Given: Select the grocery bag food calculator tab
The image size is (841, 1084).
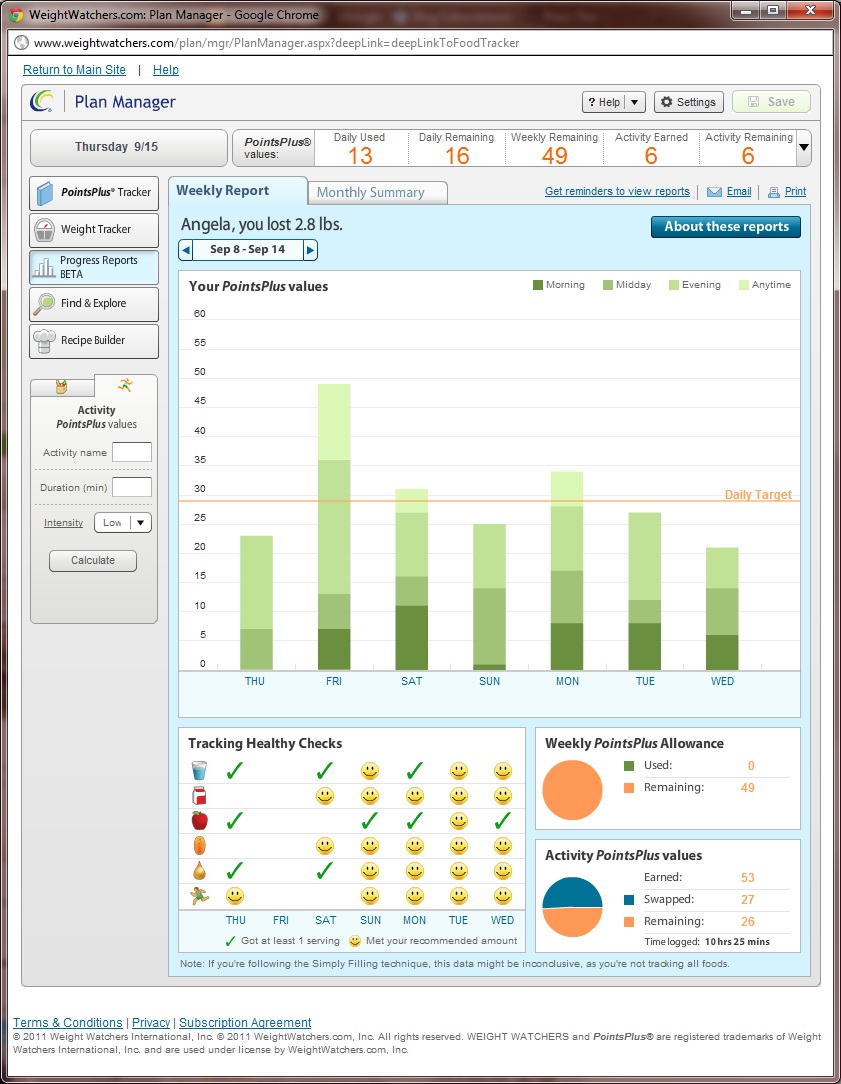Looking at the screenshot, I should (x=61, y=387).
